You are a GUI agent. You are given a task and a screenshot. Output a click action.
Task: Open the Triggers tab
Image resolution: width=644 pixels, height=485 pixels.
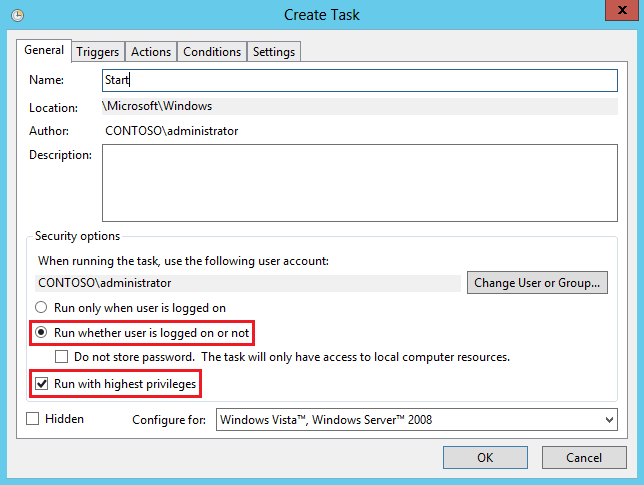[97, 52]
